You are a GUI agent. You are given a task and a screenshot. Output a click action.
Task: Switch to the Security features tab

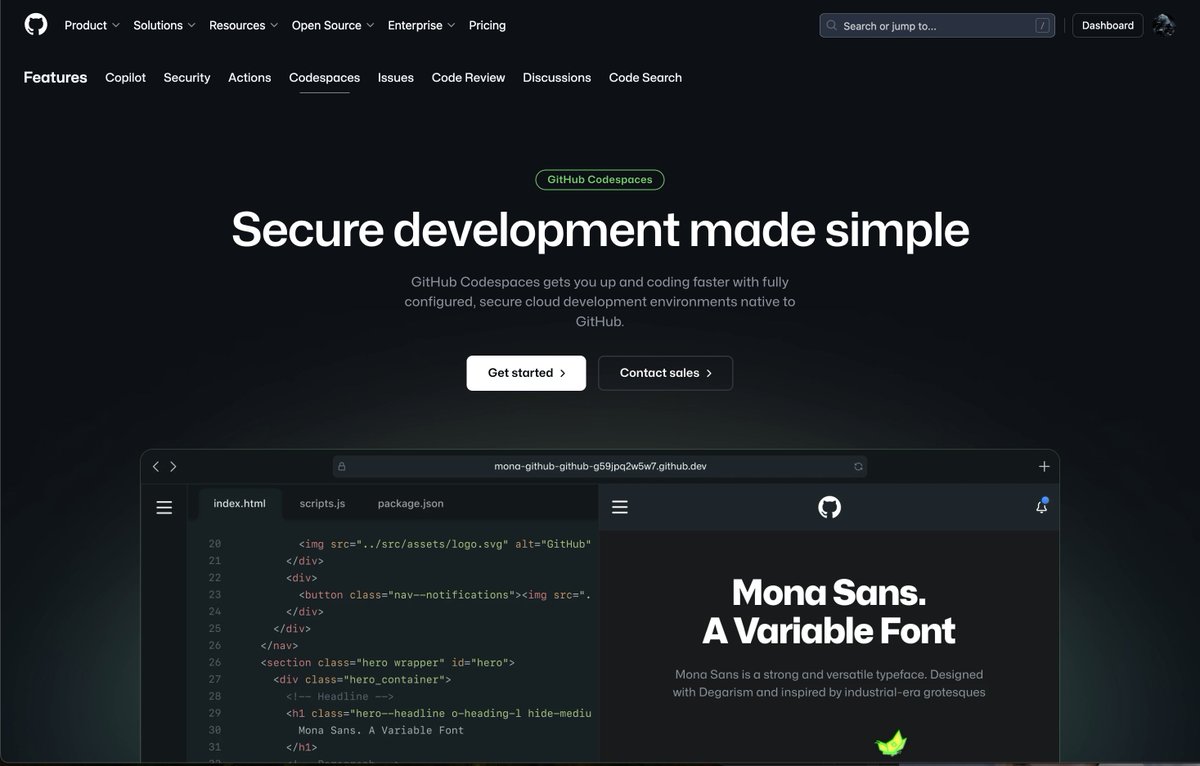tap(187, 77)
